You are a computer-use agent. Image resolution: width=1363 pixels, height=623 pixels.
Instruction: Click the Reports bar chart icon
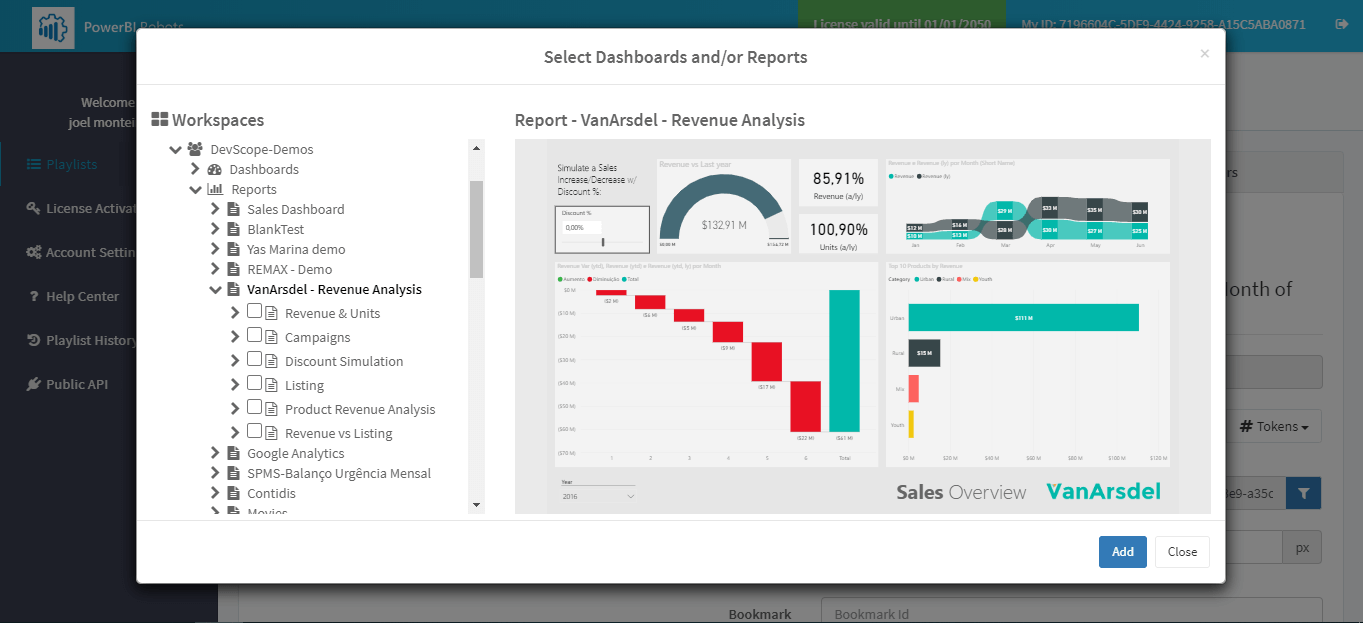(x=215, y=190)
